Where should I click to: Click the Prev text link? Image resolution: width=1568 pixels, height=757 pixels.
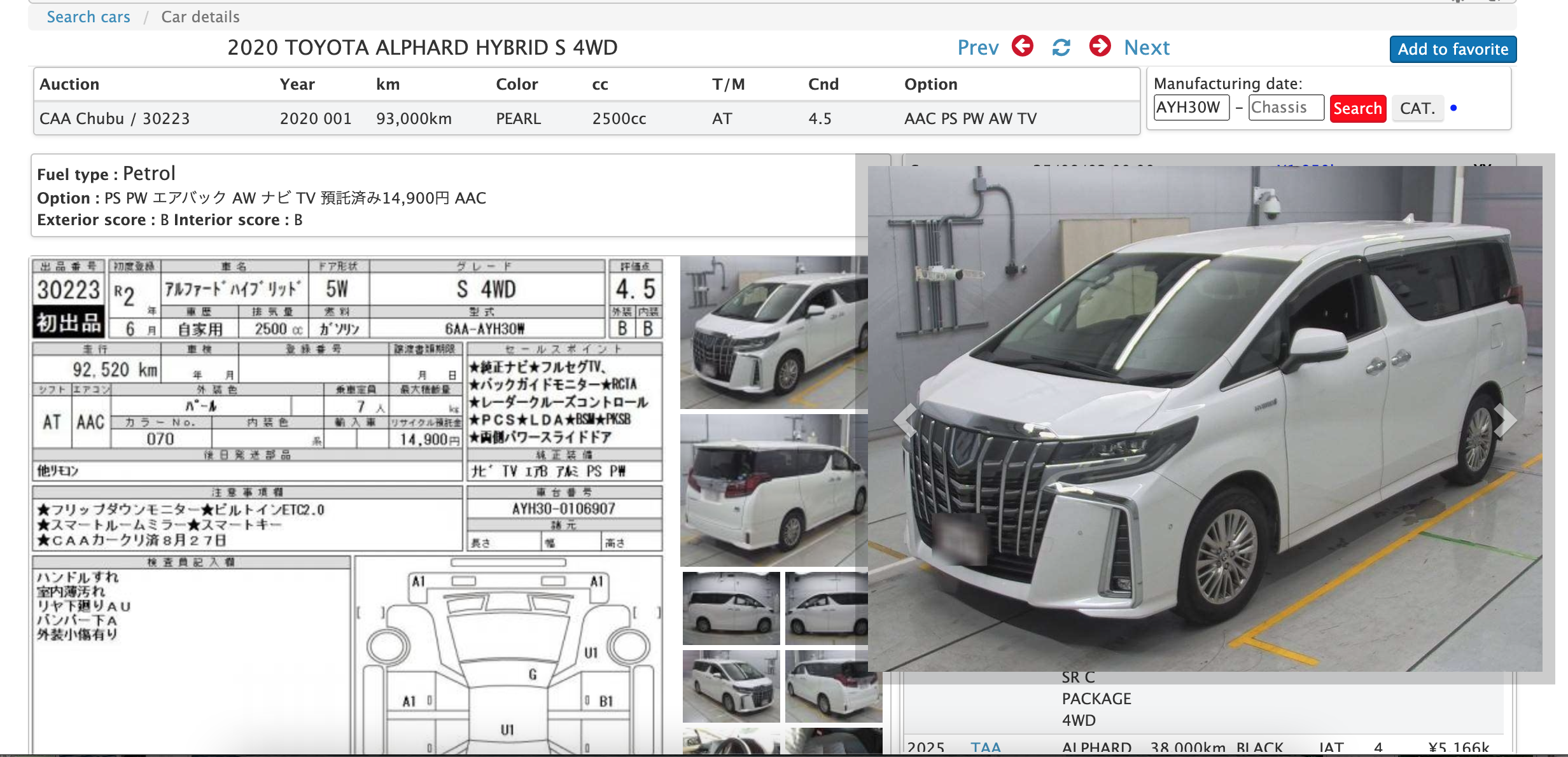click(x=977, y=48)
